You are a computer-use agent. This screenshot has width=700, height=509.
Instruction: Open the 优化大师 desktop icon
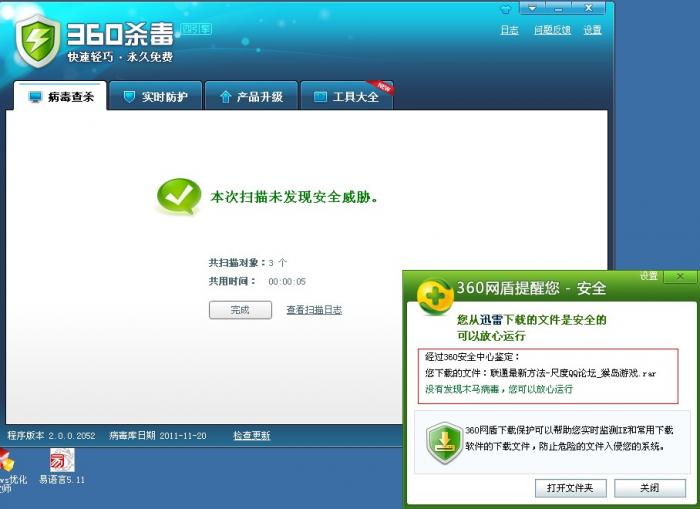tap(12, 471)
